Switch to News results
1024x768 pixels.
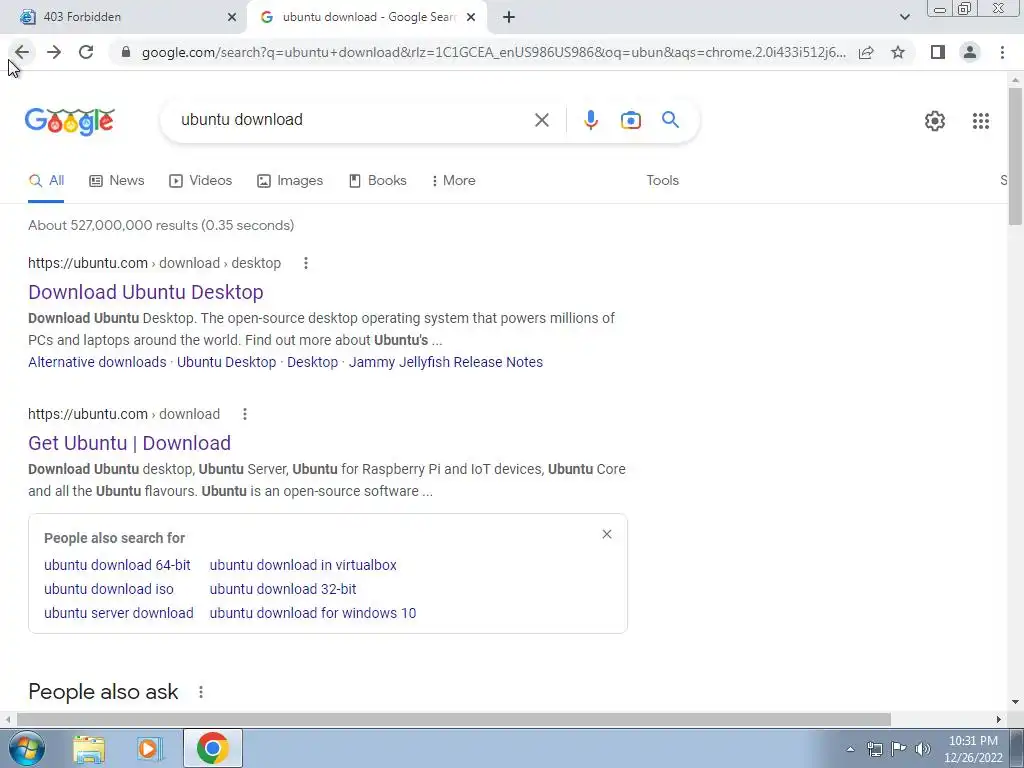[117, 181]
